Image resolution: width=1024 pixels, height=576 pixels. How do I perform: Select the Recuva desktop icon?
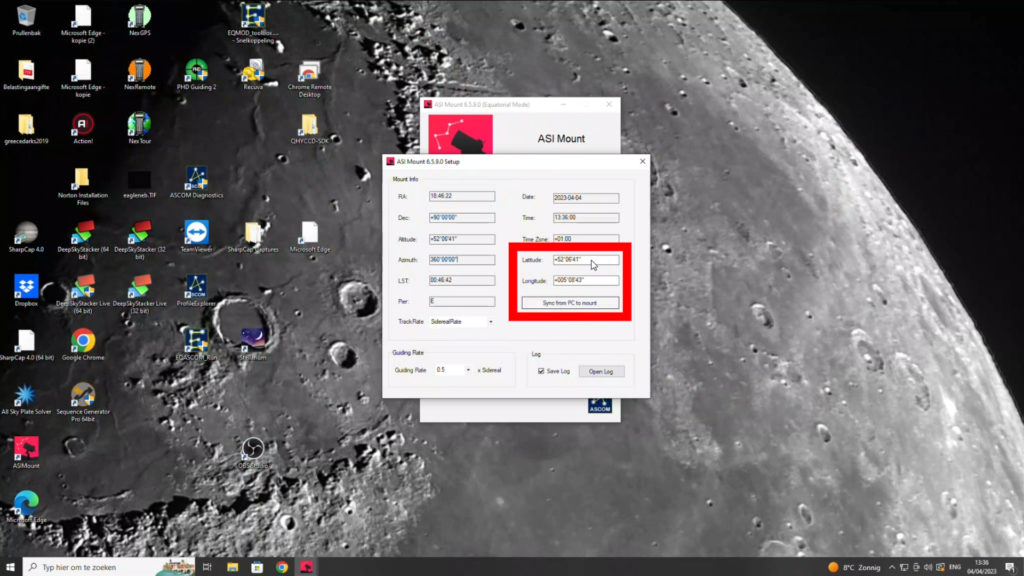tap(253, 75)
